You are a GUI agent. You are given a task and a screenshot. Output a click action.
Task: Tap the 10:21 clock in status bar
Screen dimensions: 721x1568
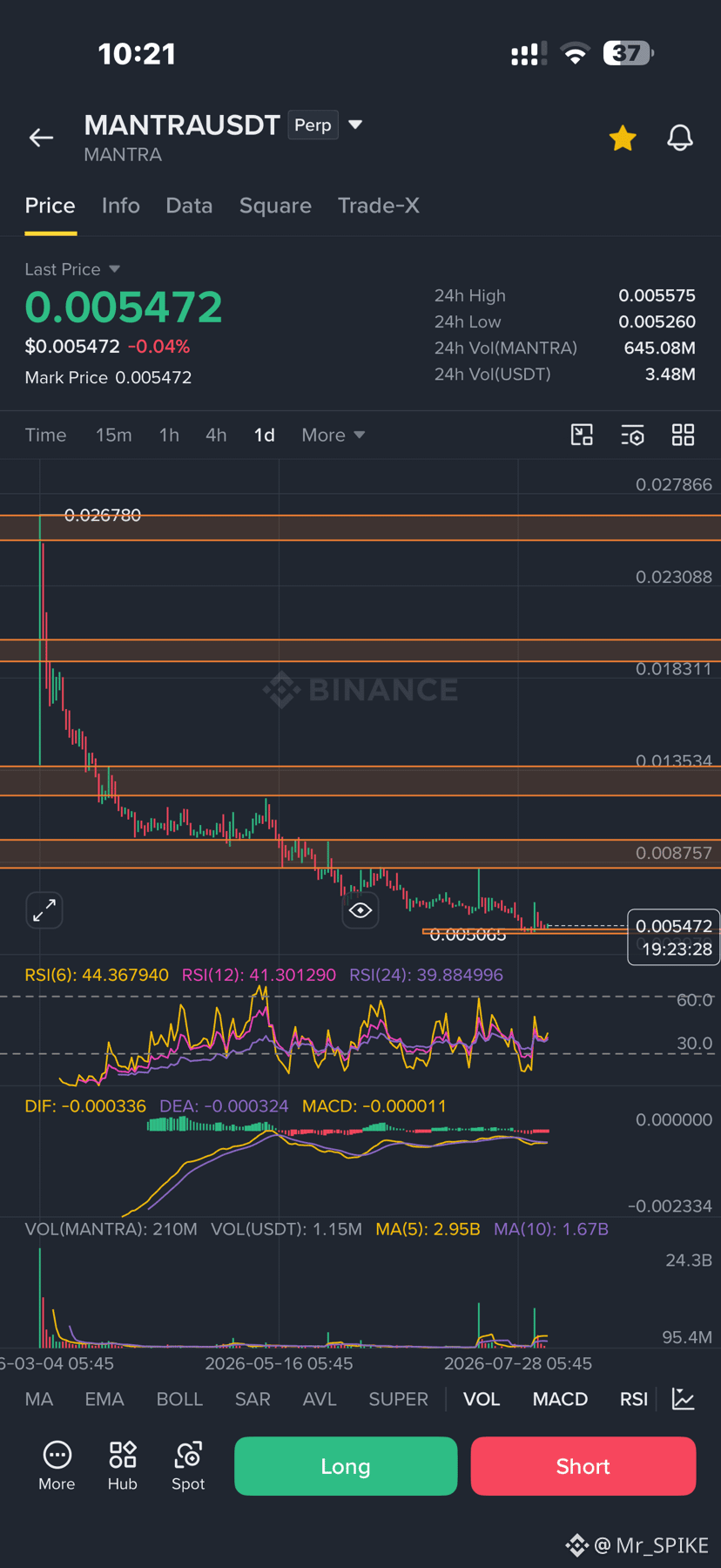point(137,54)
